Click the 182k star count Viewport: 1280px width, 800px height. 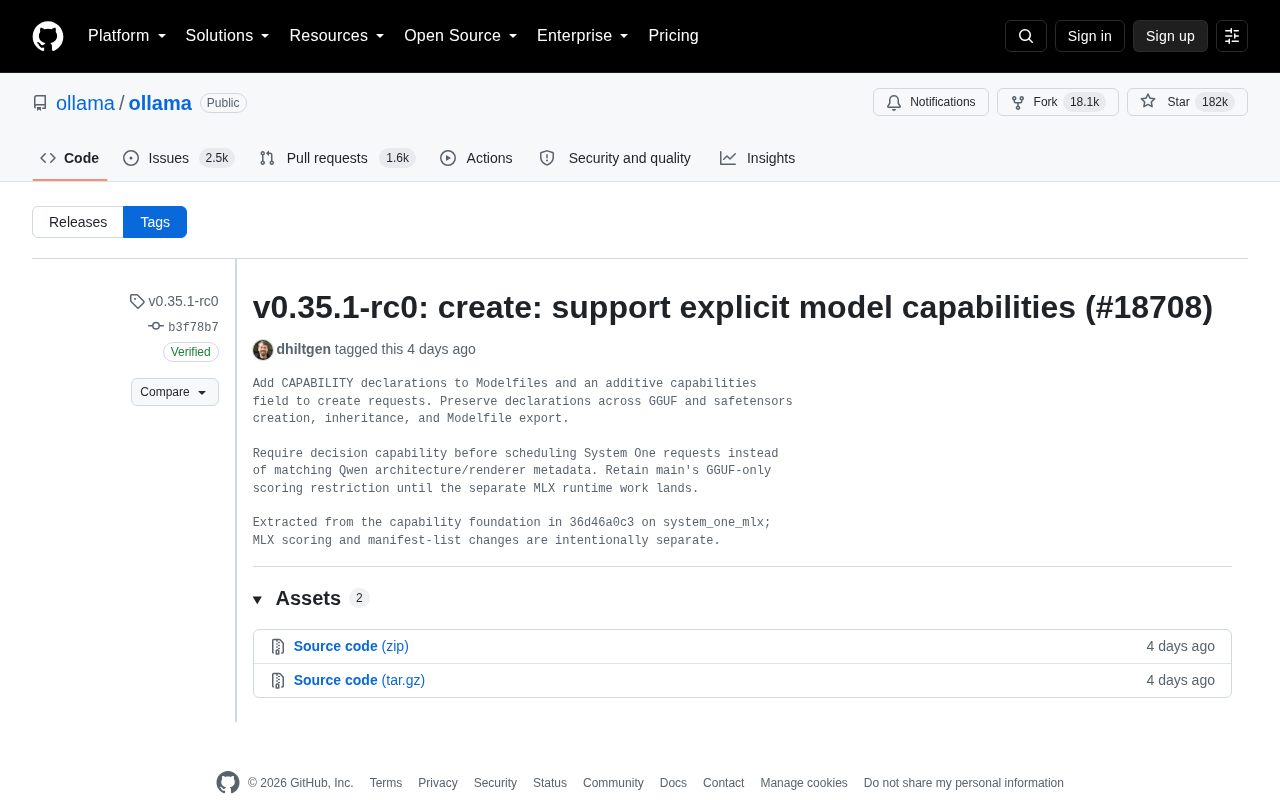[1215, 102]
